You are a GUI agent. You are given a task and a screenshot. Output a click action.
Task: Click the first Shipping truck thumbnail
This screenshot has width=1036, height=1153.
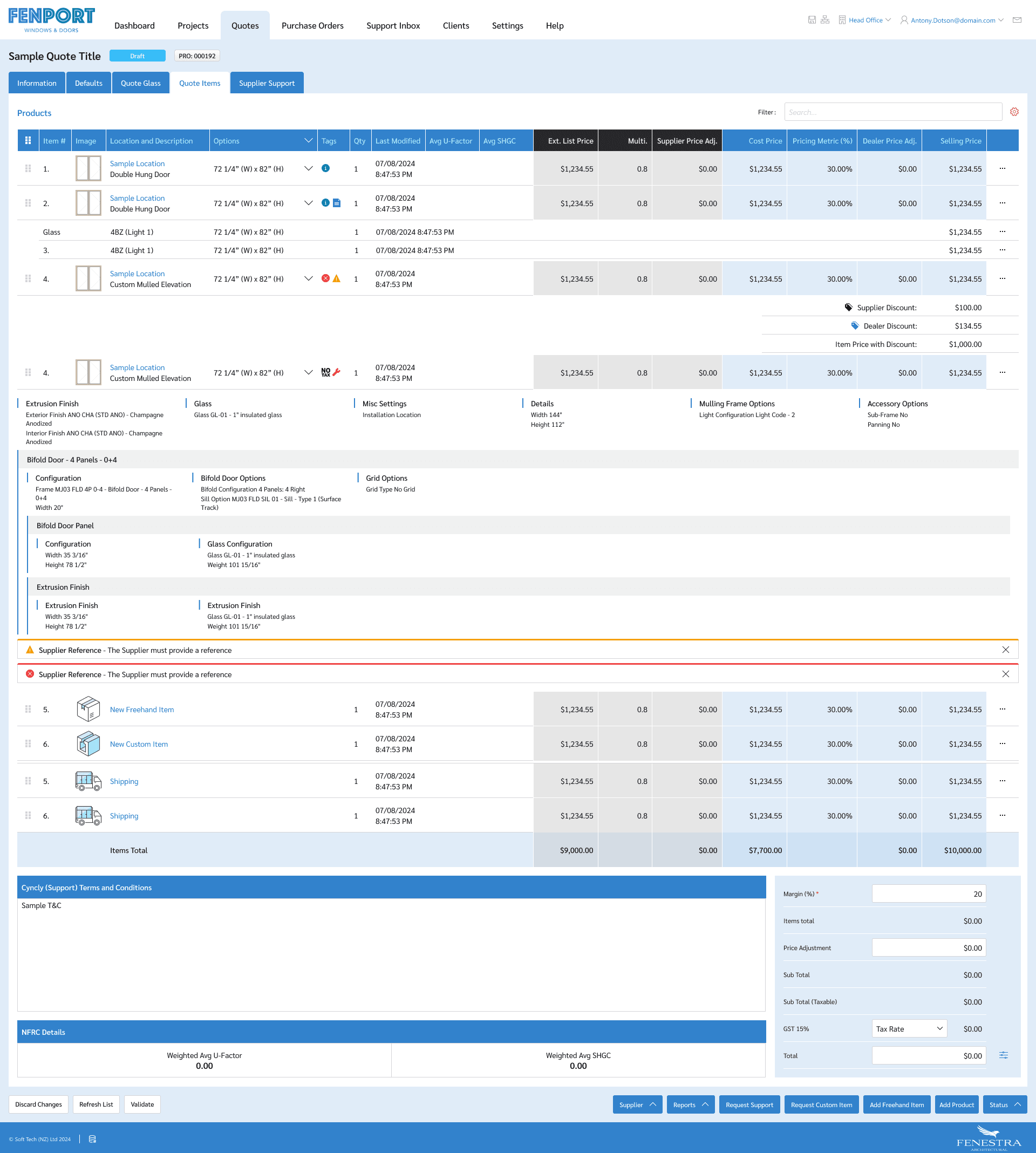click(x=88, y=781)
